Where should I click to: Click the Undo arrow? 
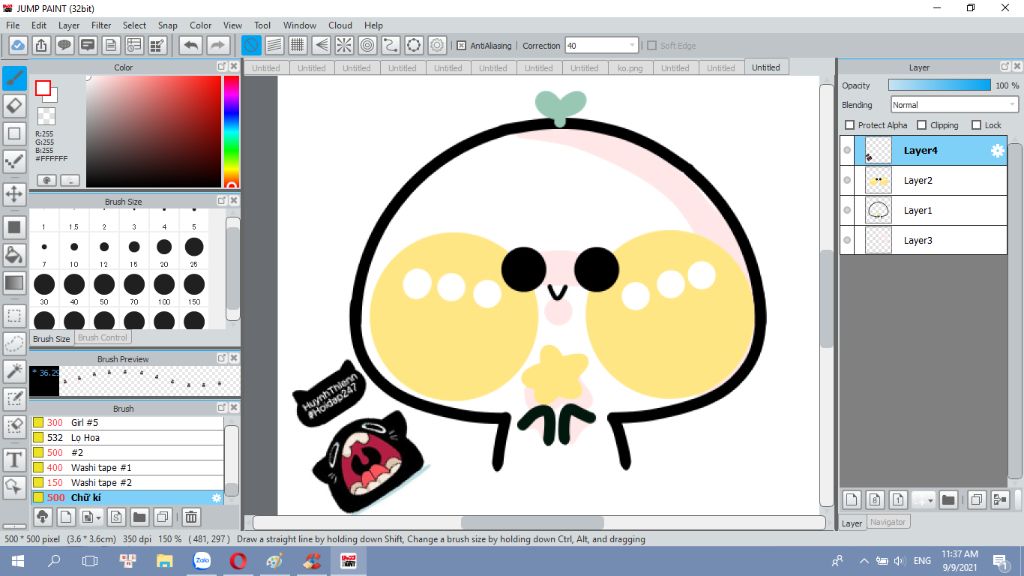(191, 45)
